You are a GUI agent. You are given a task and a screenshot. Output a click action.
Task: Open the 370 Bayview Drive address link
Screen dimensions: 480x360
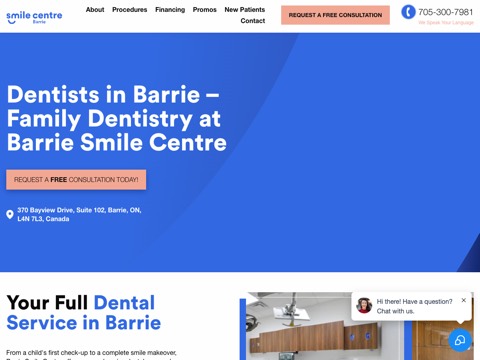(x=79, y=214)
